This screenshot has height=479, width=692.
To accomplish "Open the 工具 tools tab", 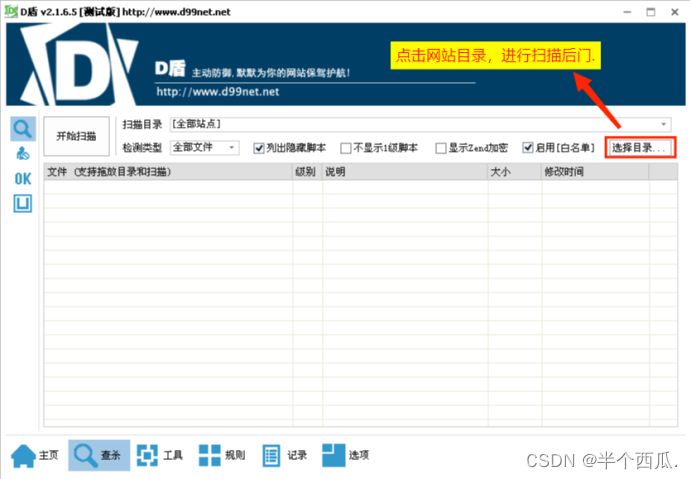I will click(x=160, y=455).
